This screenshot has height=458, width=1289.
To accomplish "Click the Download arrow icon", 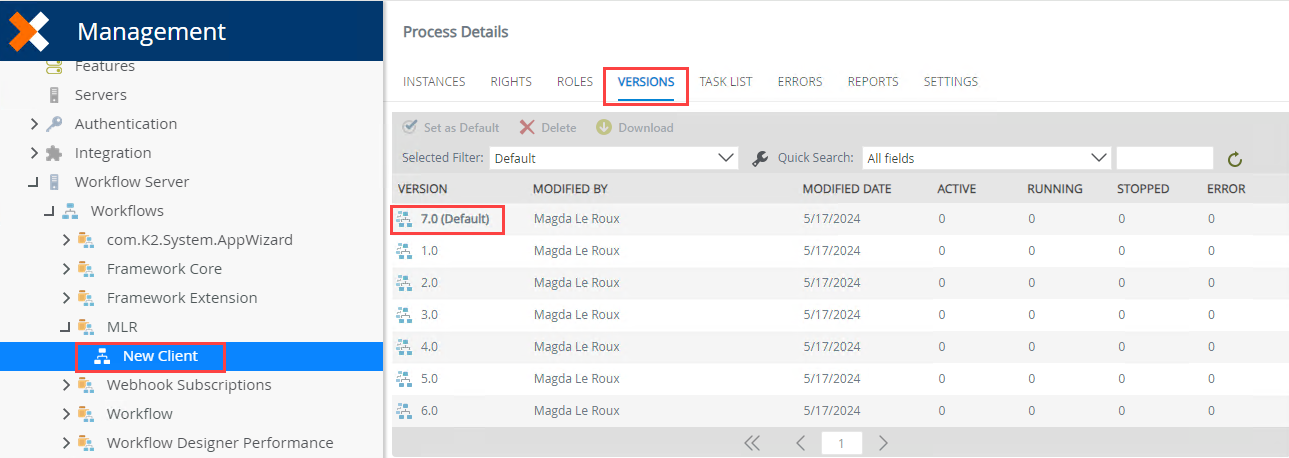I will [604, 128].
